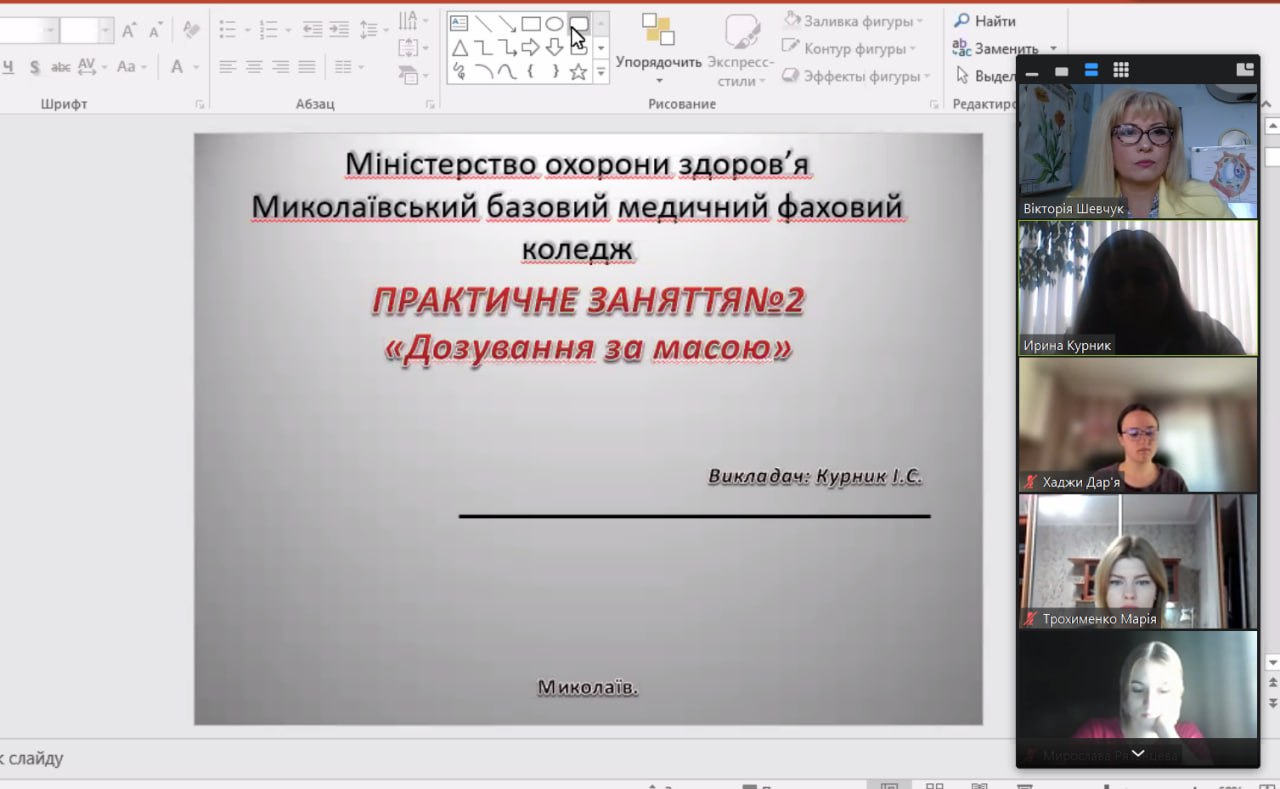Expand the shapes gallery More arrow
The width and height of the screenshot is (1280, 789).
(601, 71)
